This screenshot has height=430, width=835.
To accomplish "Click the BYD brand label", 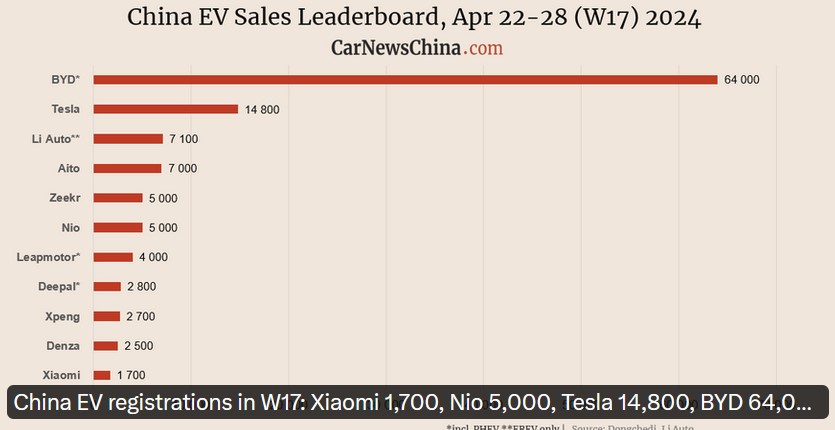I will coord(65,79).
